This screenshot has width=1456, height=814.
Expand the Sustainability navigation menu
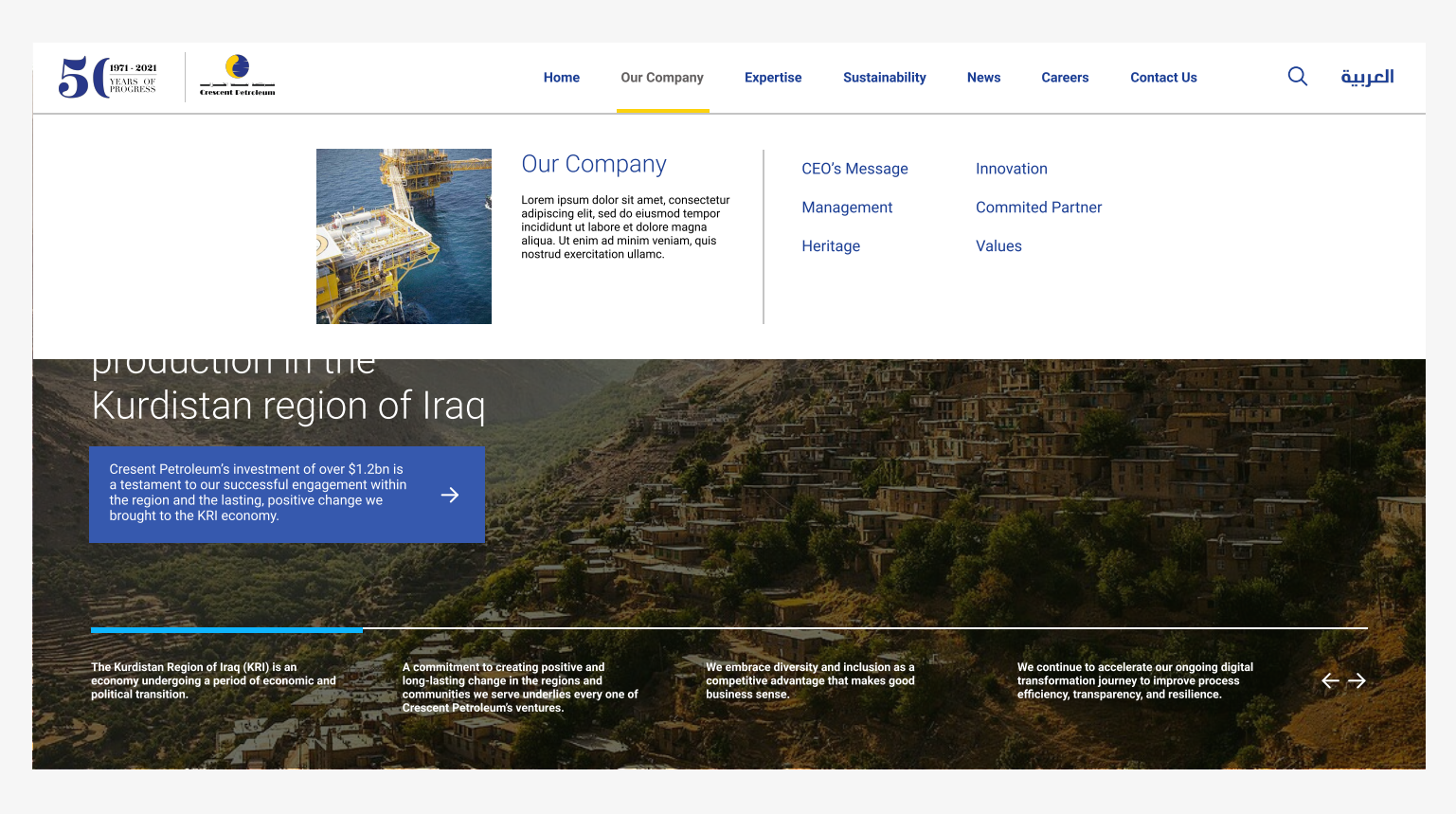[884, 78]
